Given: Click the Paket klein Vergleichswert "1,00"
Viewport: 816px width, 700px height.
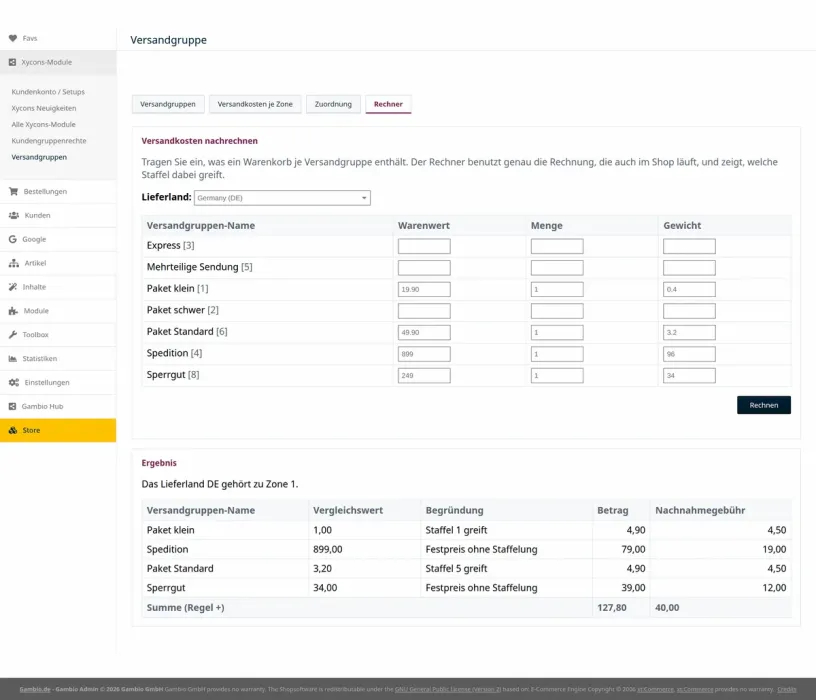Looking at the screenshot, I should pyautogui.click(x=323, y=530).
